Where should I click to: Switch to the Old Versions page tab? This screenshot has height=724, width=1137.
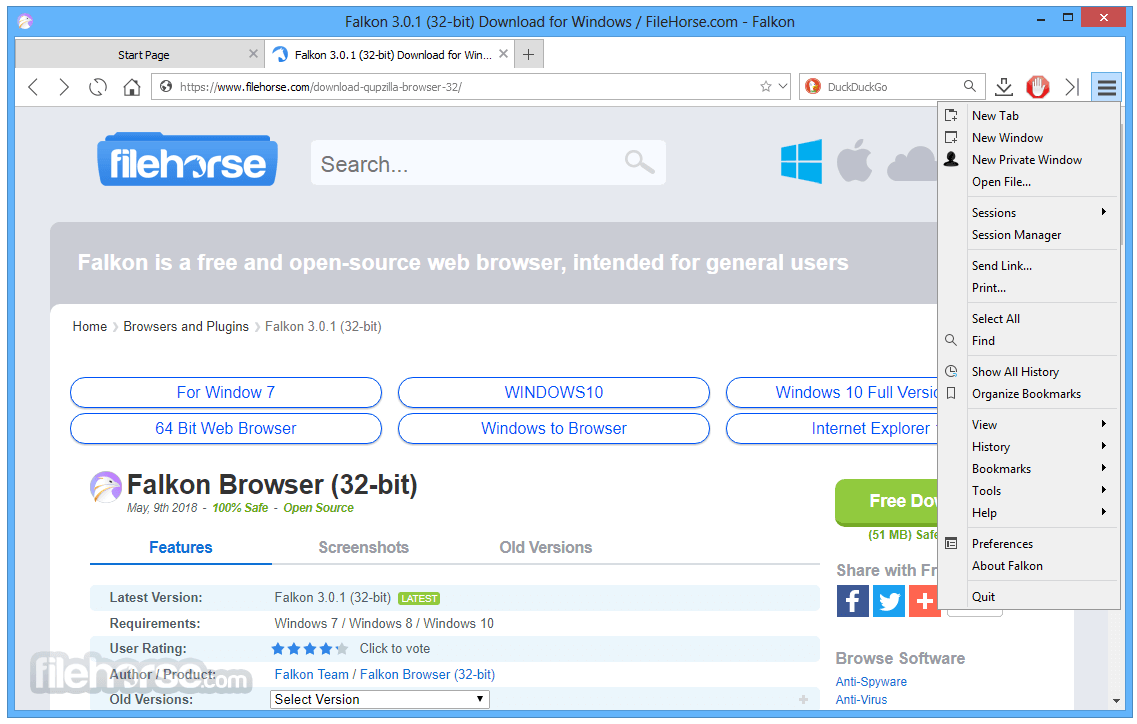(545, 548)
